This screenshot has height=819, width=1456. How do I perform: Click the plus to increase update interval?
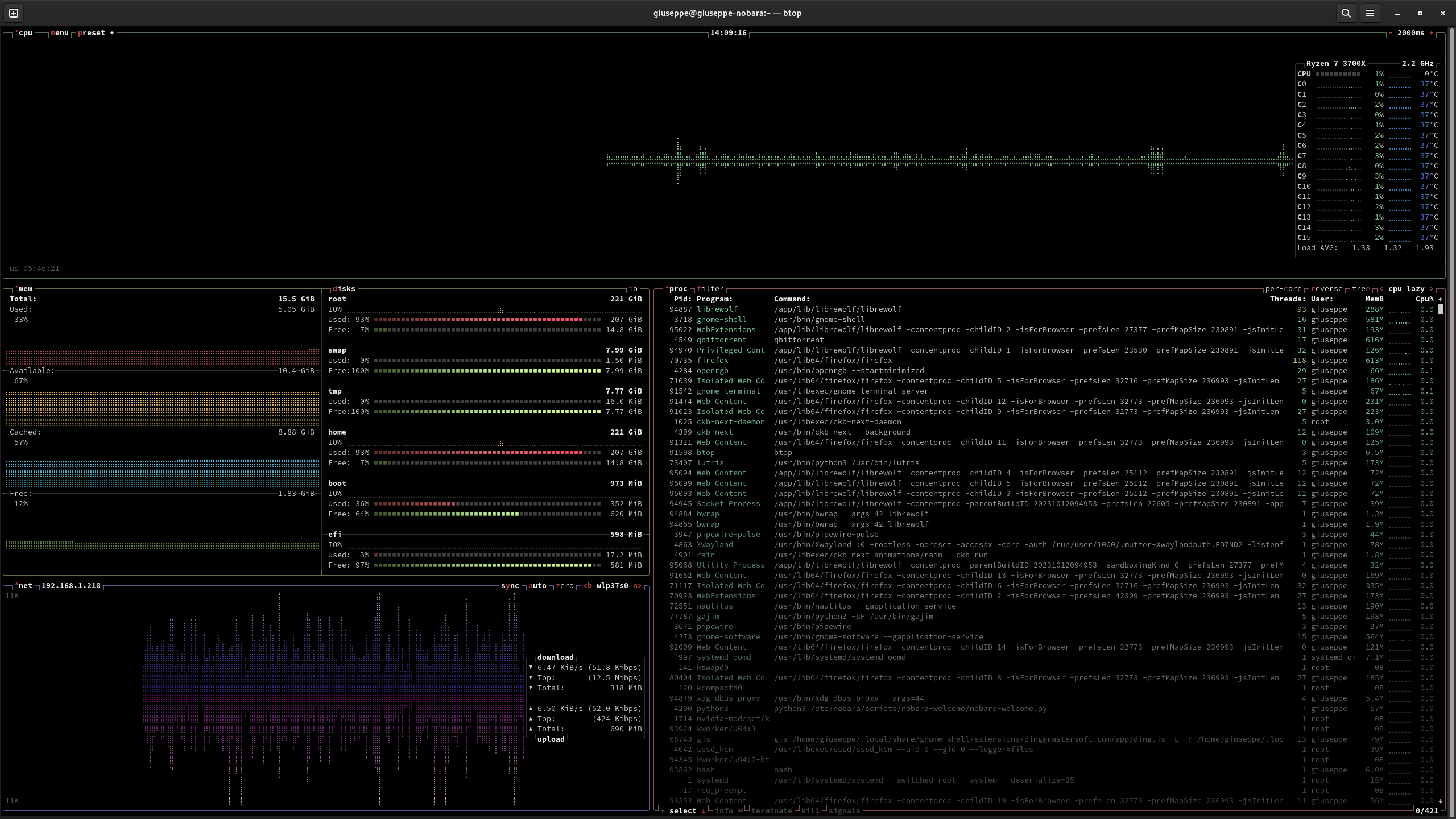click(1432, 33)
